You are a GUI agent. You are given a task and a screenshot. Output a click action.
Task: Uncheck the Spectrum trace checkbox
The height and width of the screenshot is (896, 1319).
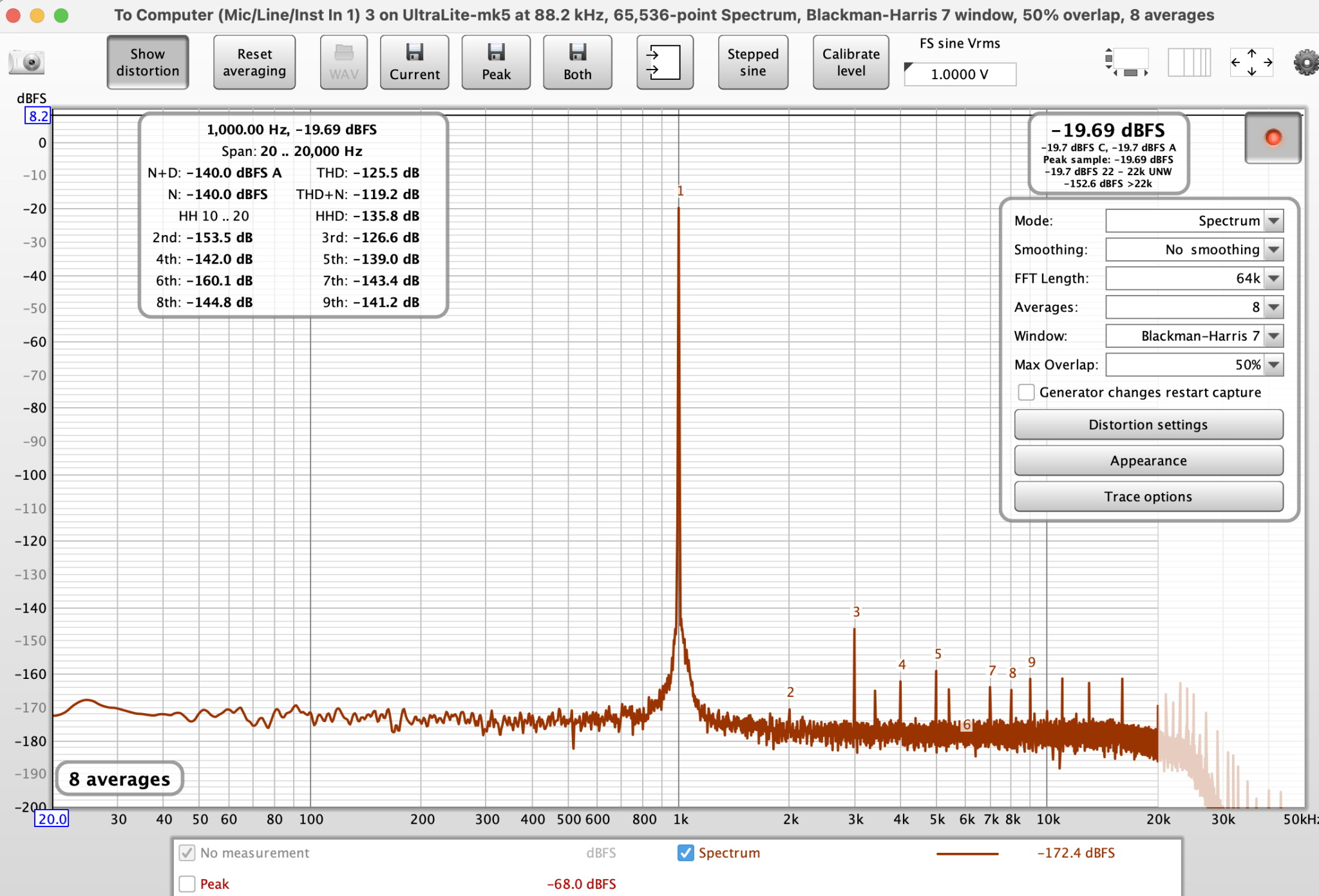click(686, 853)
